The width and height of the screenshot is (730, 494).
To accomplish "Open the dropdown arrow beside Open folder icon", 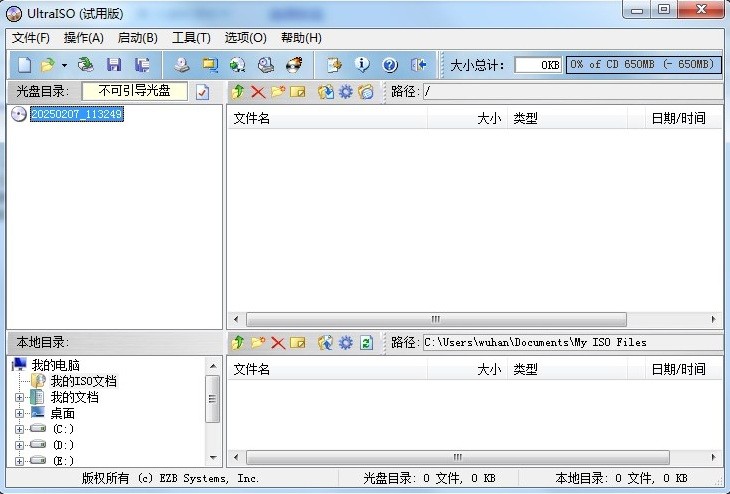I will [x=64, y=65].
